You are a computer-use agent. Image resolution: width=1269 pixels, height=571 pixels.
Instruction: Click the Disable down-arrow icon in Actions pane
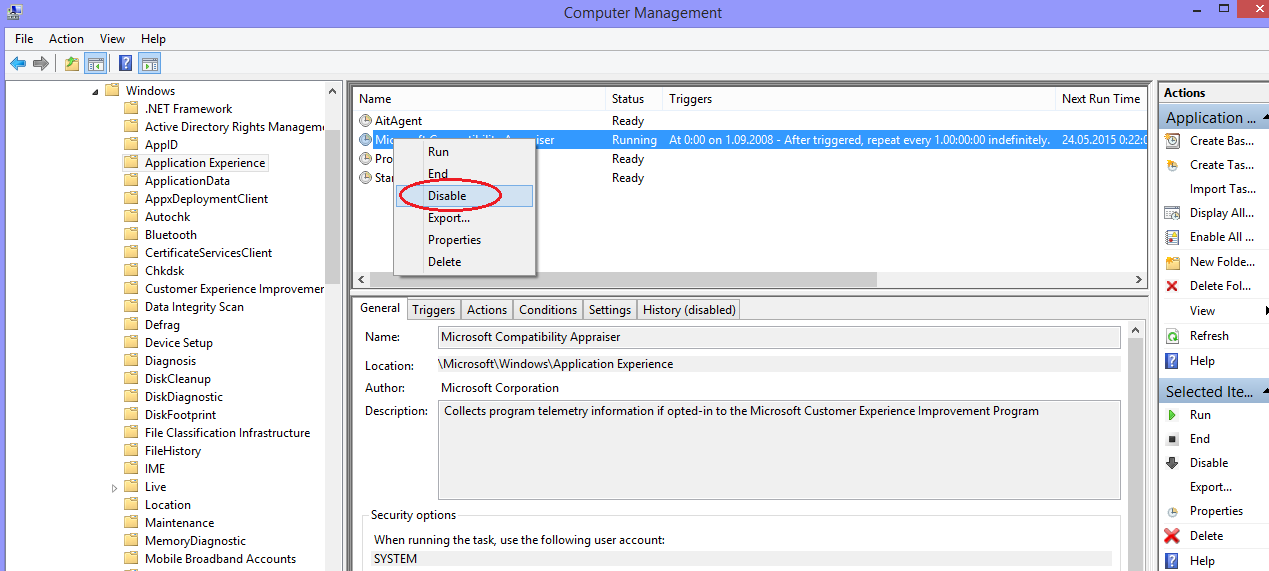pos(1172,463)
